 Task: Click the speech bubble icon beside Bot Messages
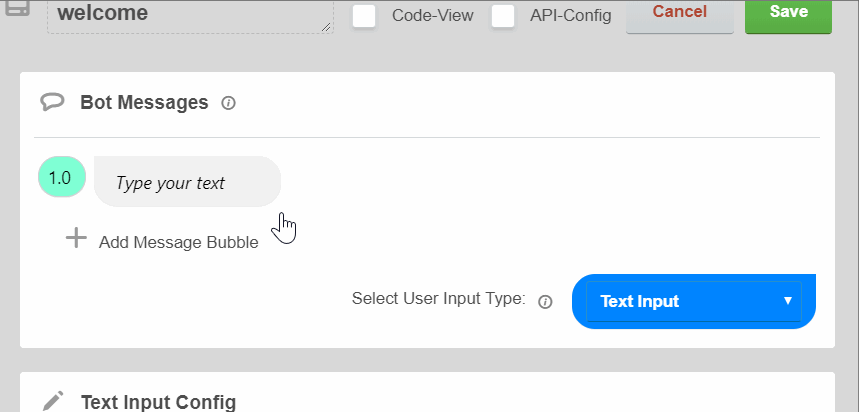52,102
